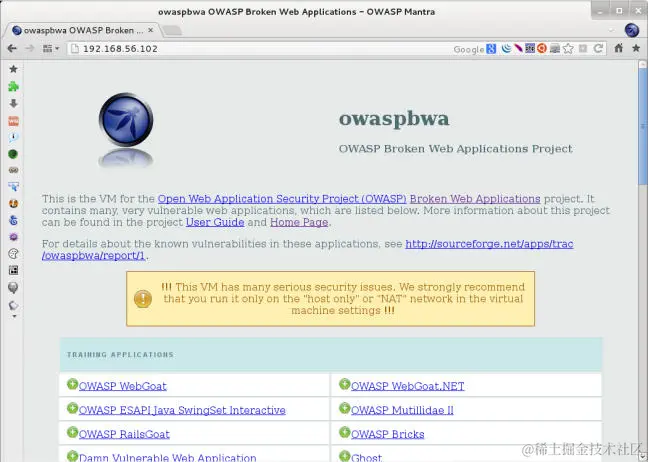Open the OWASP Mutillidae II link
Viewport: 648px width, 462px height.
click(x=402, y=410)
